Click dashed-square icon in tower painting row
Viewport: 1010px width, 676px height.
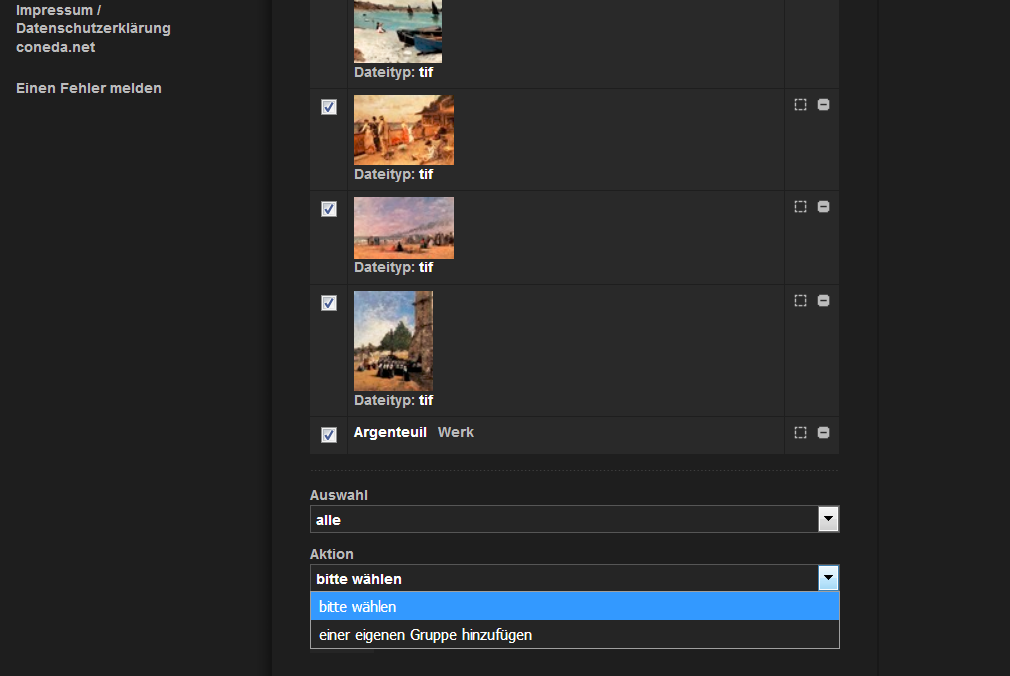click(x=800, y=300)
